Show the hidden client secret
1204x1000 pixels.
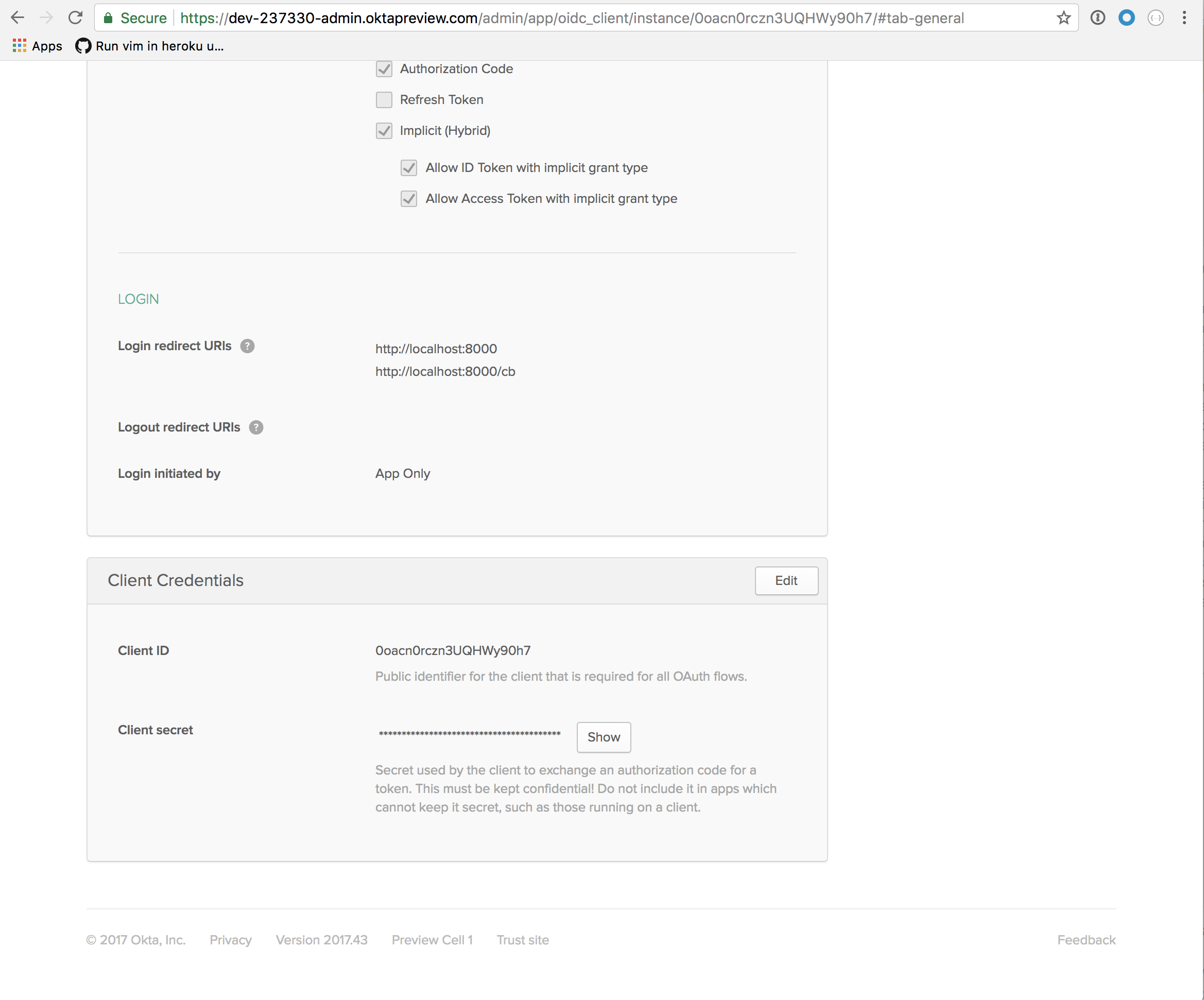click(603, 737)
